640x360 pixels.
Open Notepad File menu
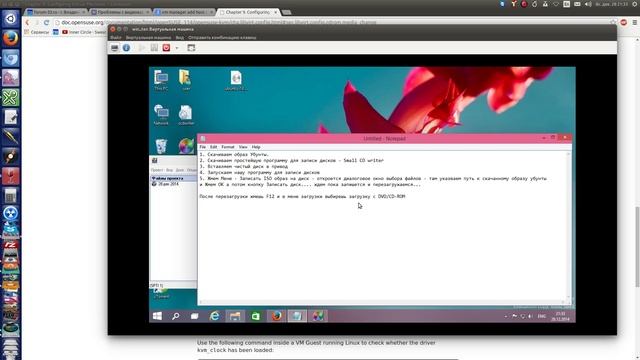202,147
